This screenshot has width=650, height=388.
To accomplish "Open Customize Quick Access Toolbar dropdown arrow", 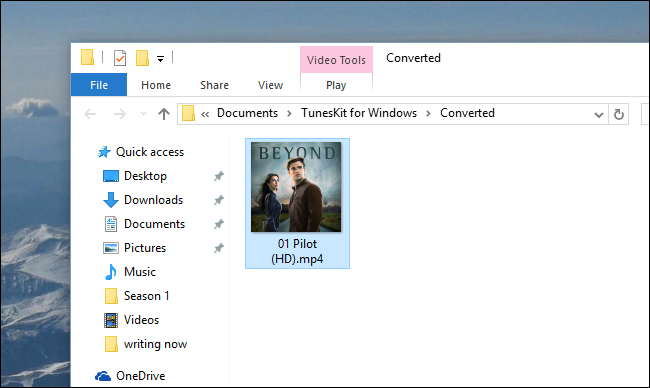I will (160, 59).
